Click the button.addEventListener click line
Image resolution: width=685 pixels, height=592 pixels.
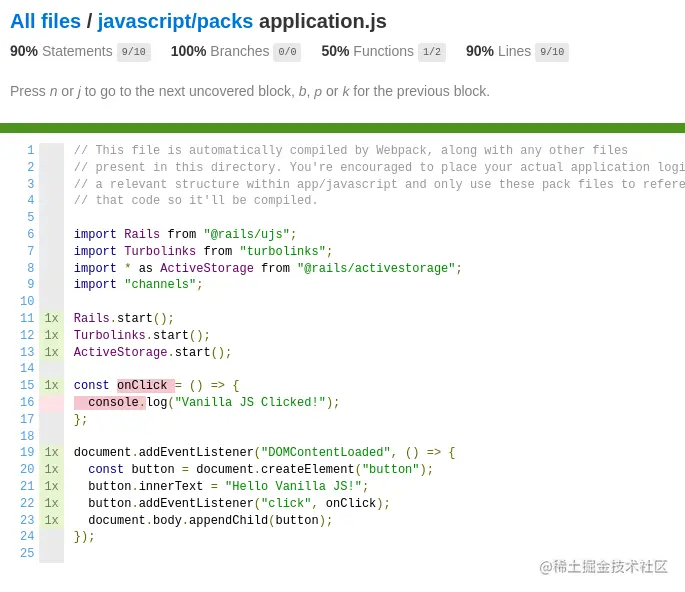(239, 503)
